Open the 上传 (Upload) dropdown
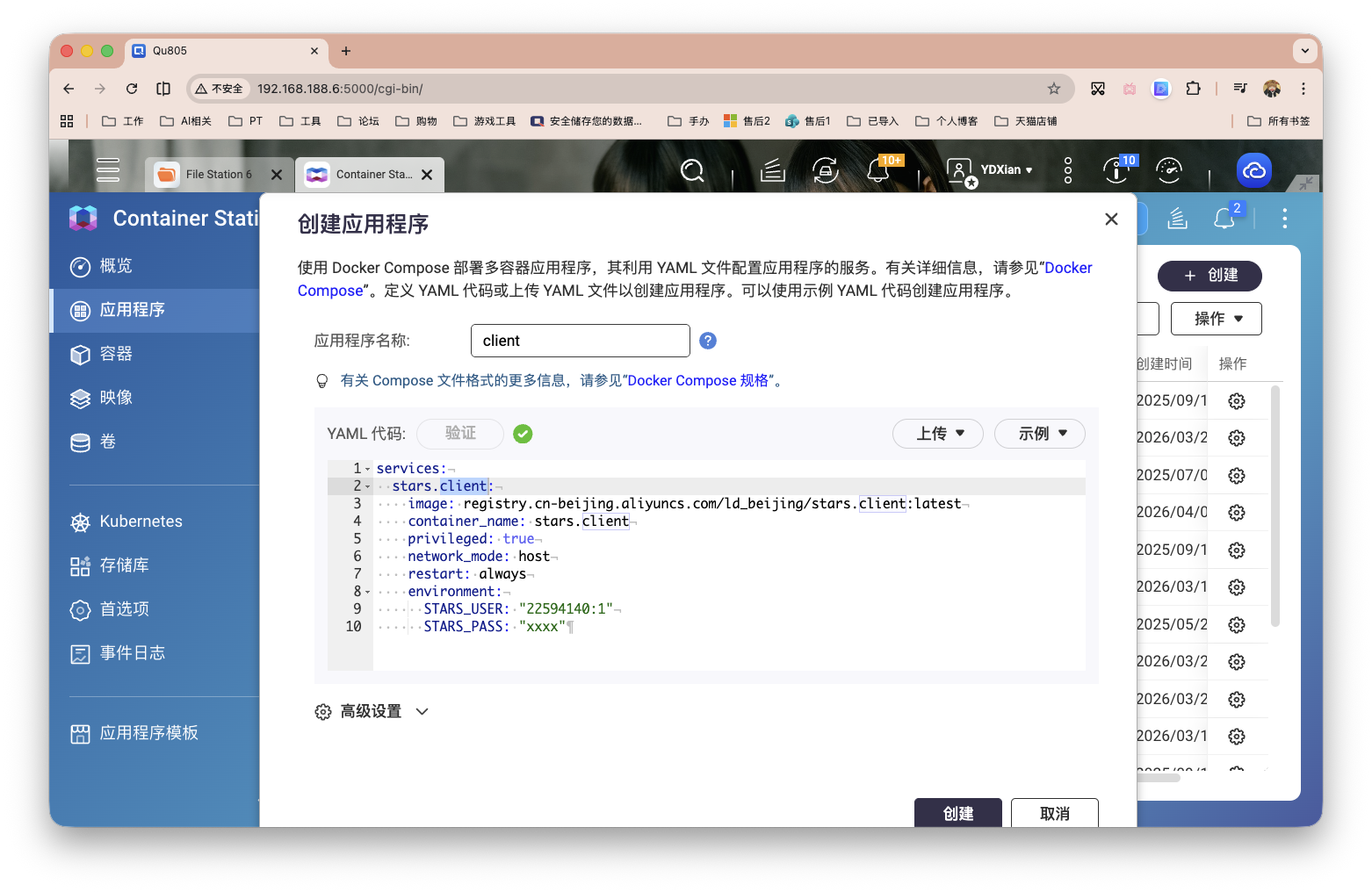This screenshot has width=1372, height=892. 937,433
